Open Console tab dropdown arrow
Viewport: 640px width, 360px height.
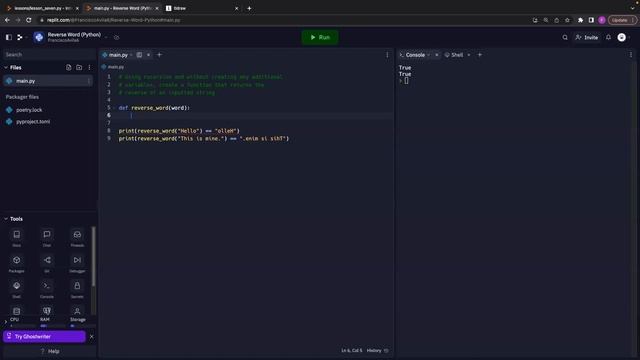point(428,55)
